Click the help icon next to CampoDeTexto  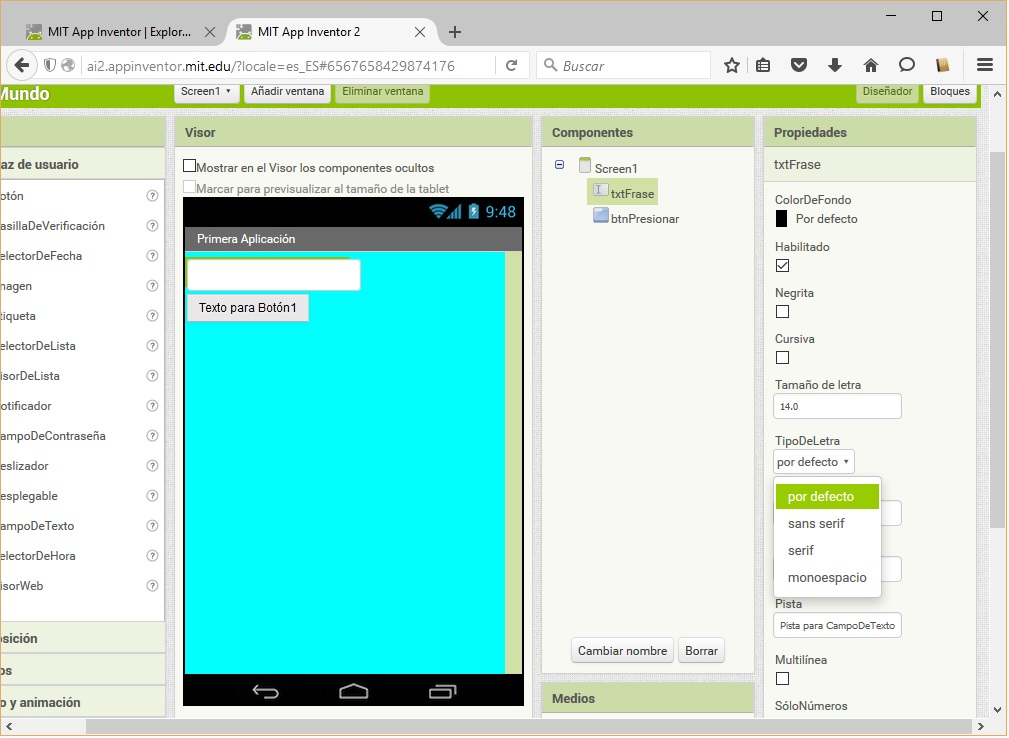point(152,526)
